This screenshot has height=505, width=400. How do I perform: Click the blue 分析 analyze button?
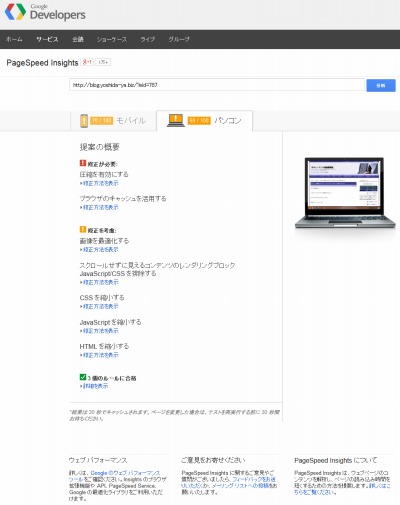381,85
